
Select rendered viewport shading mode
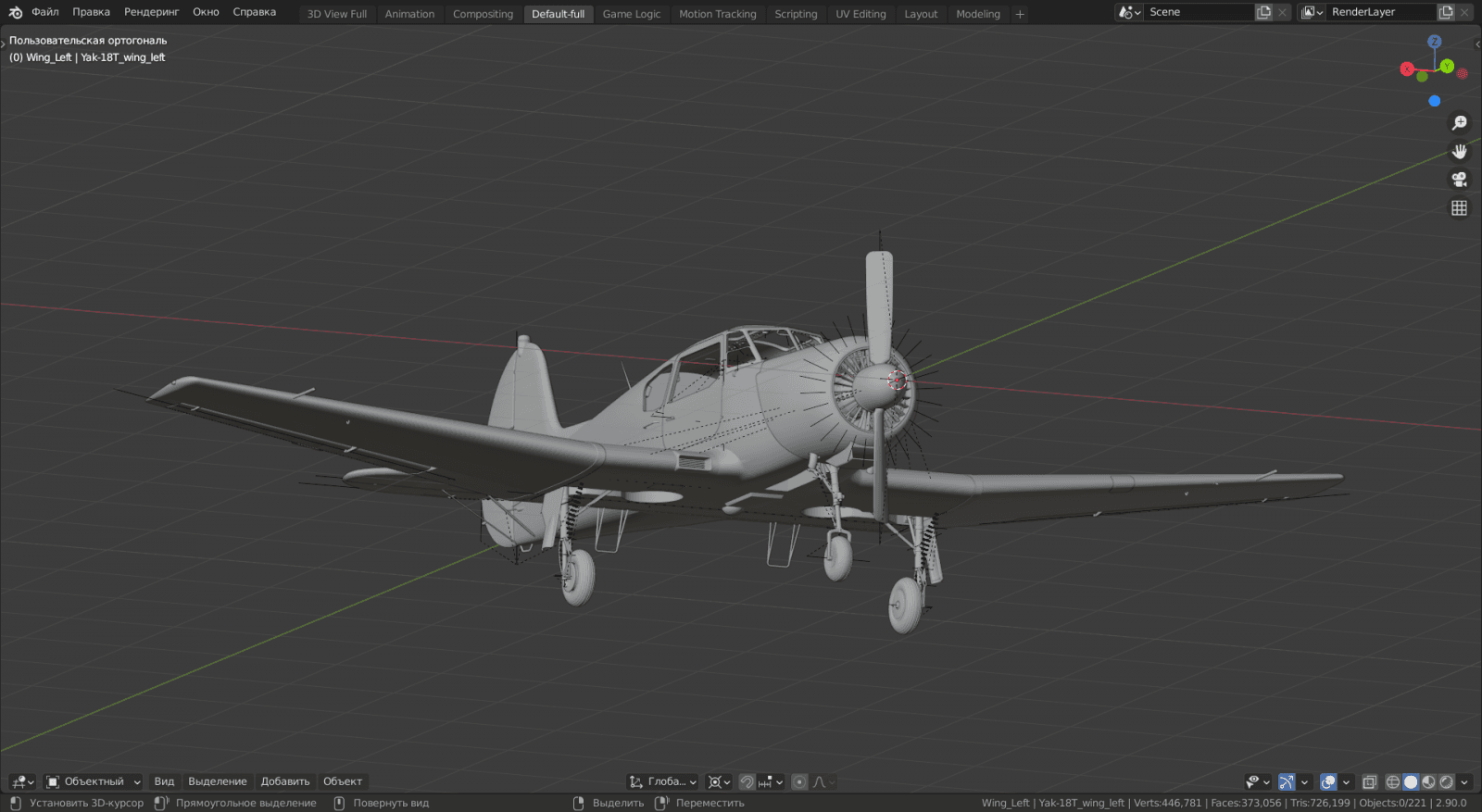click(1446, 782)
